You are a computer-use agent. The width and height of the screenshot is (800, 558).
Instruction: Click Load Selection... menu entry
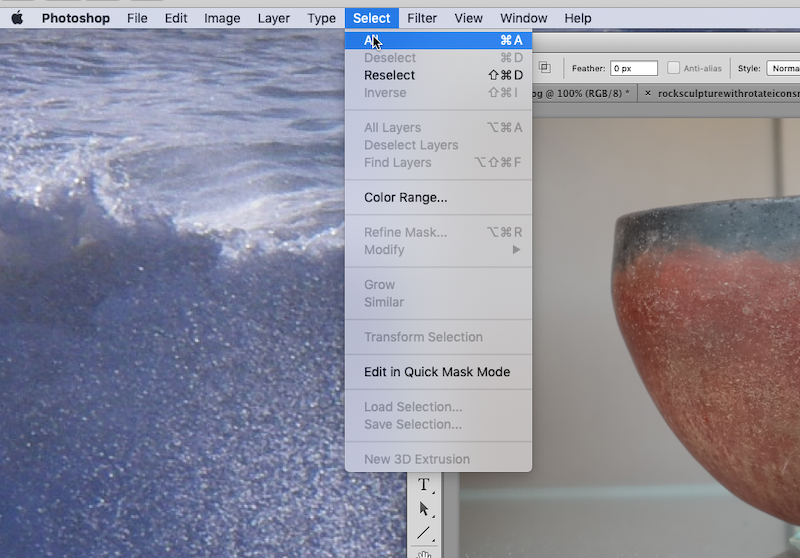(x=438, y=407)
